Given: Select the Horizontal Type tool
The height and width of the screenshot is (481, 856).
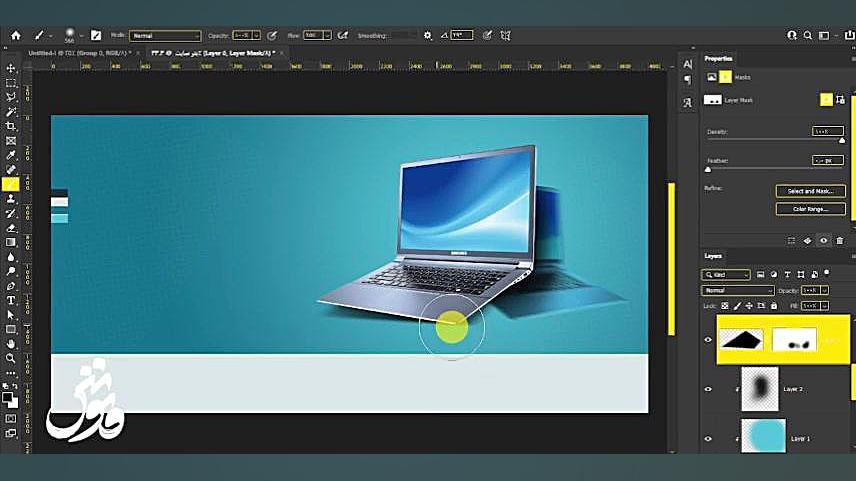Looking at the screenshot, I should coord(10,301).
